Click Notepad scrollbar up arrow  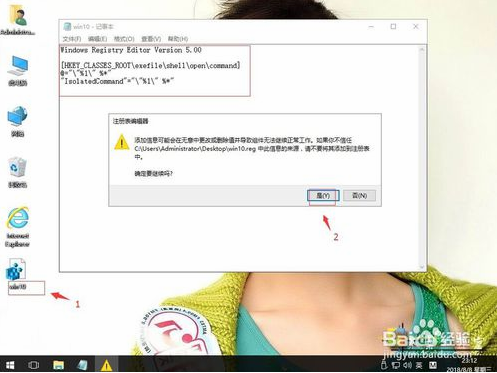(x=422, y=50)
